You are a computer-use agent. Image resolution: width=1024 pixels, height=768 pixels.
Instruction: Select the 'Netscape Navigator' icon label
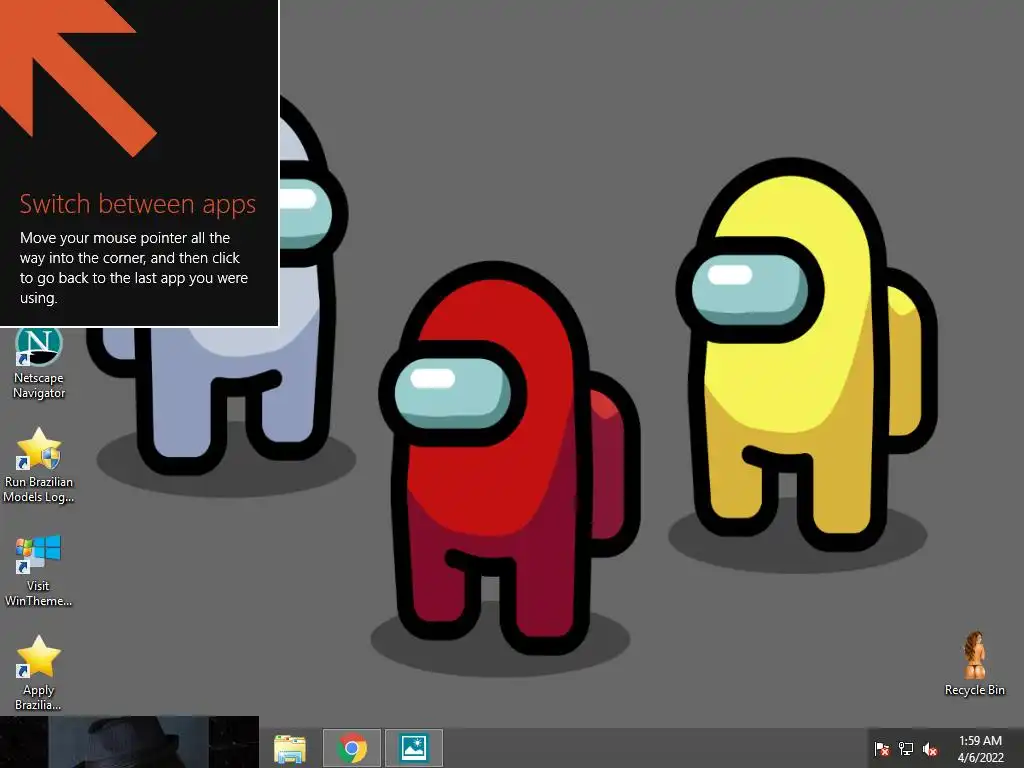pyautogui.click(x=39, y=385)
